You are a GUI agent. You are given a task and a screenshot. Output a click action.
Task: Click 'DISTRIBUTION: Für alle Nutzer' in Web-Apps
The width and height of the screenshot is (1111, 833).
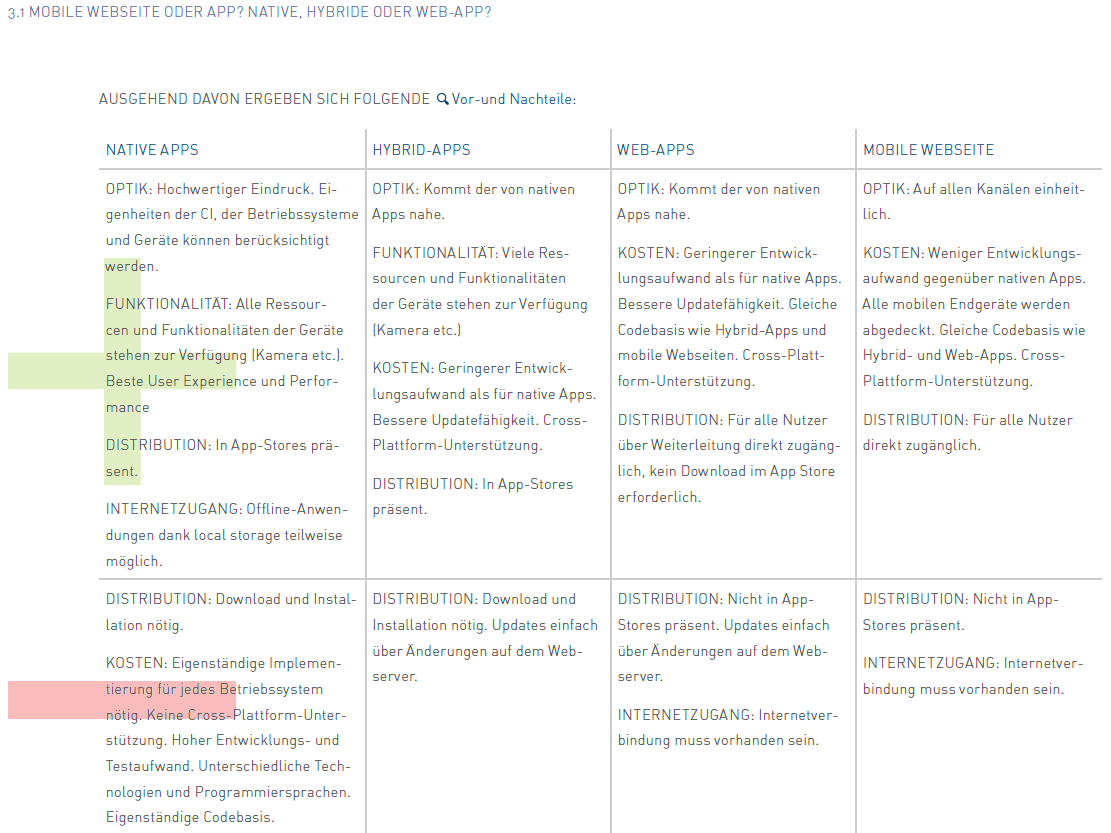pyautogui.click(x=723, y=420)
